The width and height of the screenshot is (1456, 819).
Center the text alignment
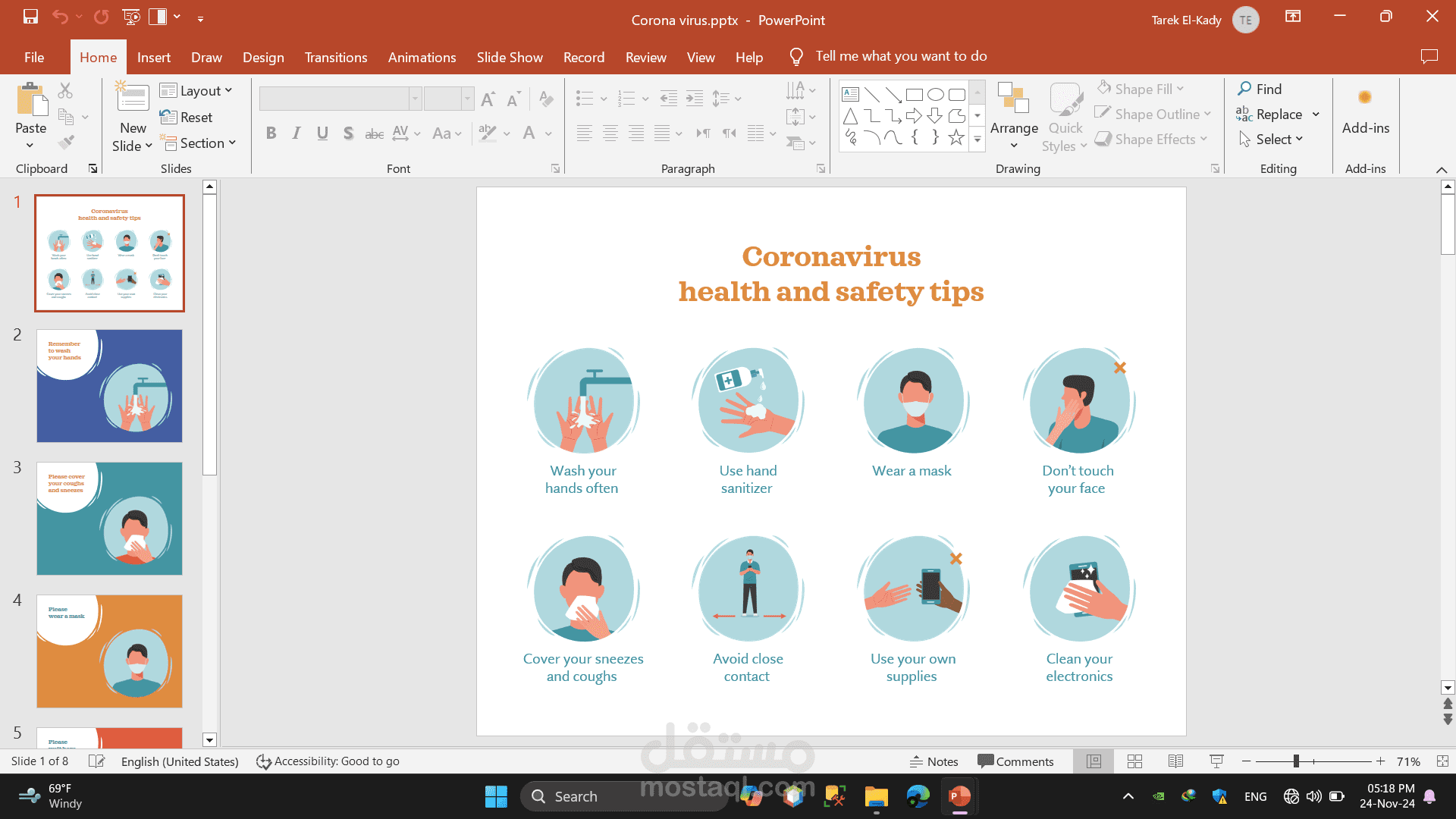click(610, 133)
